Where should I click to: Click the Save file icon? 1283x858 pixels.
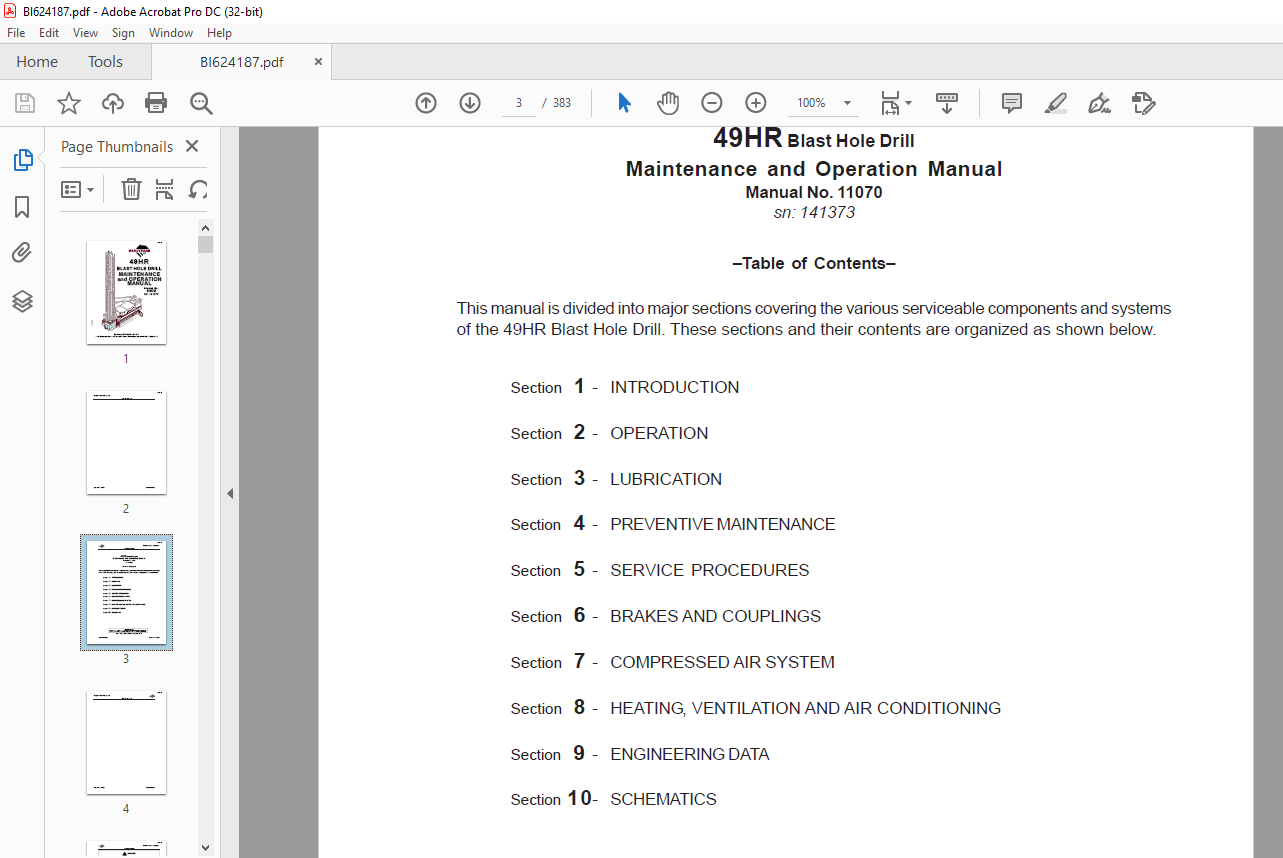(25, 103)
